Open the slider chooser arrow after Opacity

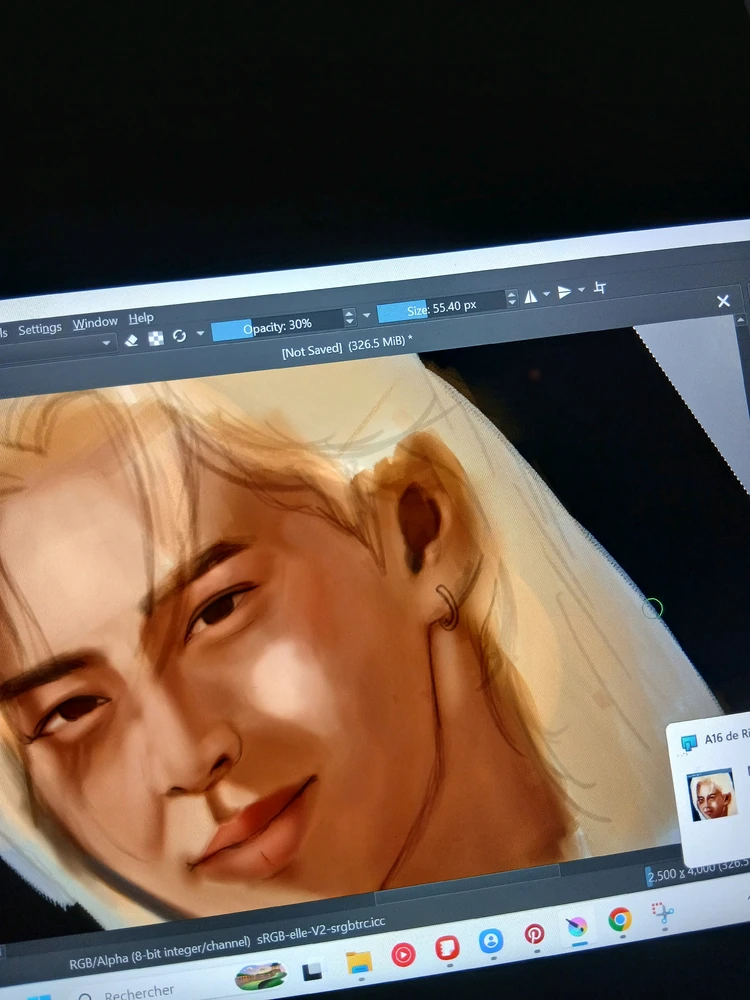tap(367, 314)
